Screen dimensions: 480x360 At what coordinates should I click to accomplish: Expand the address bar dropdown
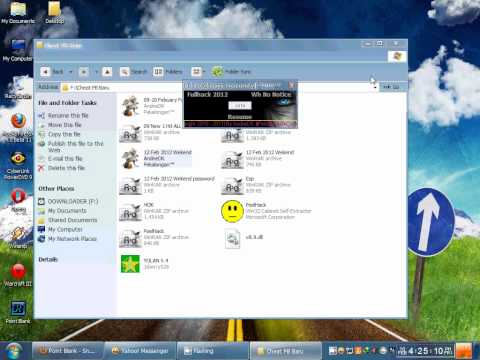[375, 87]
